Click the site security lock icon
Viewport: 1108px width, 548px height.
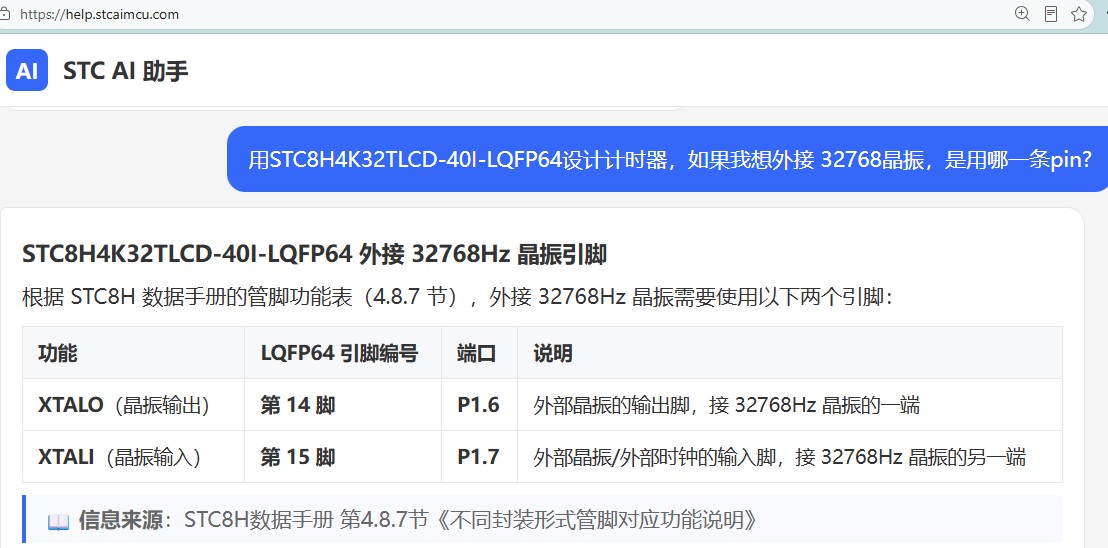click(x=4, y=14)
